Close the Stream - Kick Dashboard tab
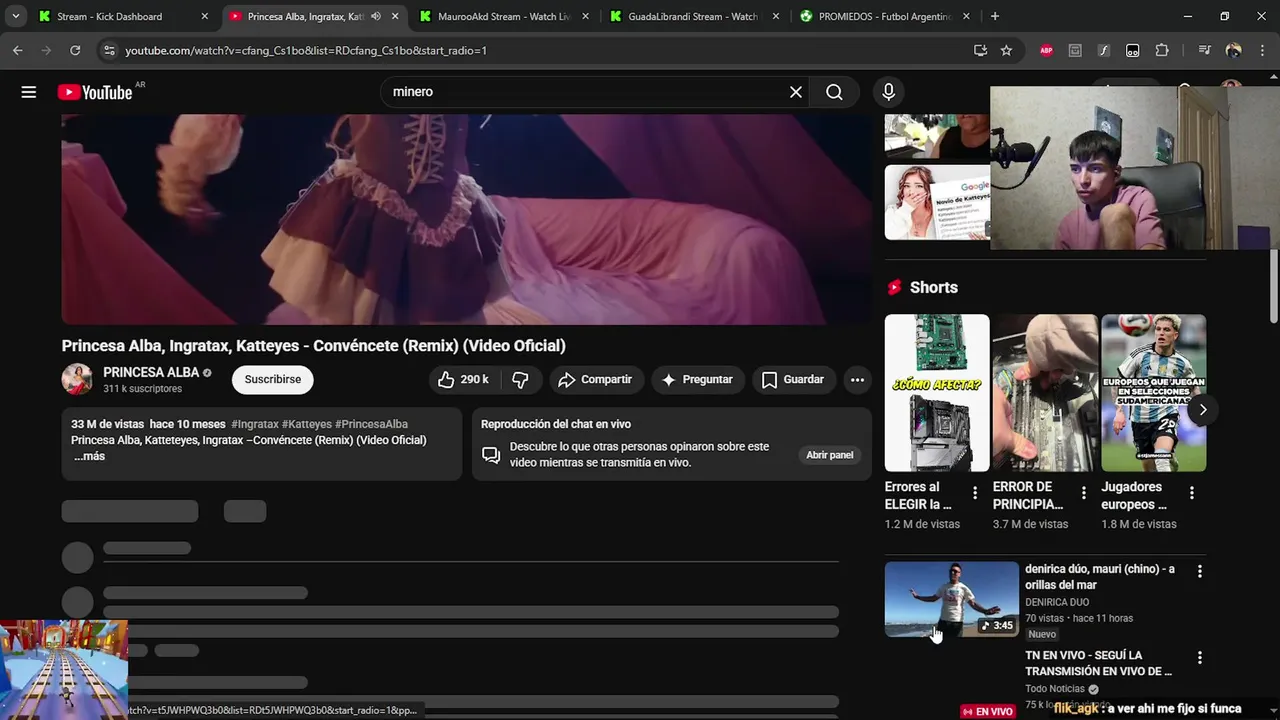This screenshot has height=720, width=1280. click(x=205, y=17)
